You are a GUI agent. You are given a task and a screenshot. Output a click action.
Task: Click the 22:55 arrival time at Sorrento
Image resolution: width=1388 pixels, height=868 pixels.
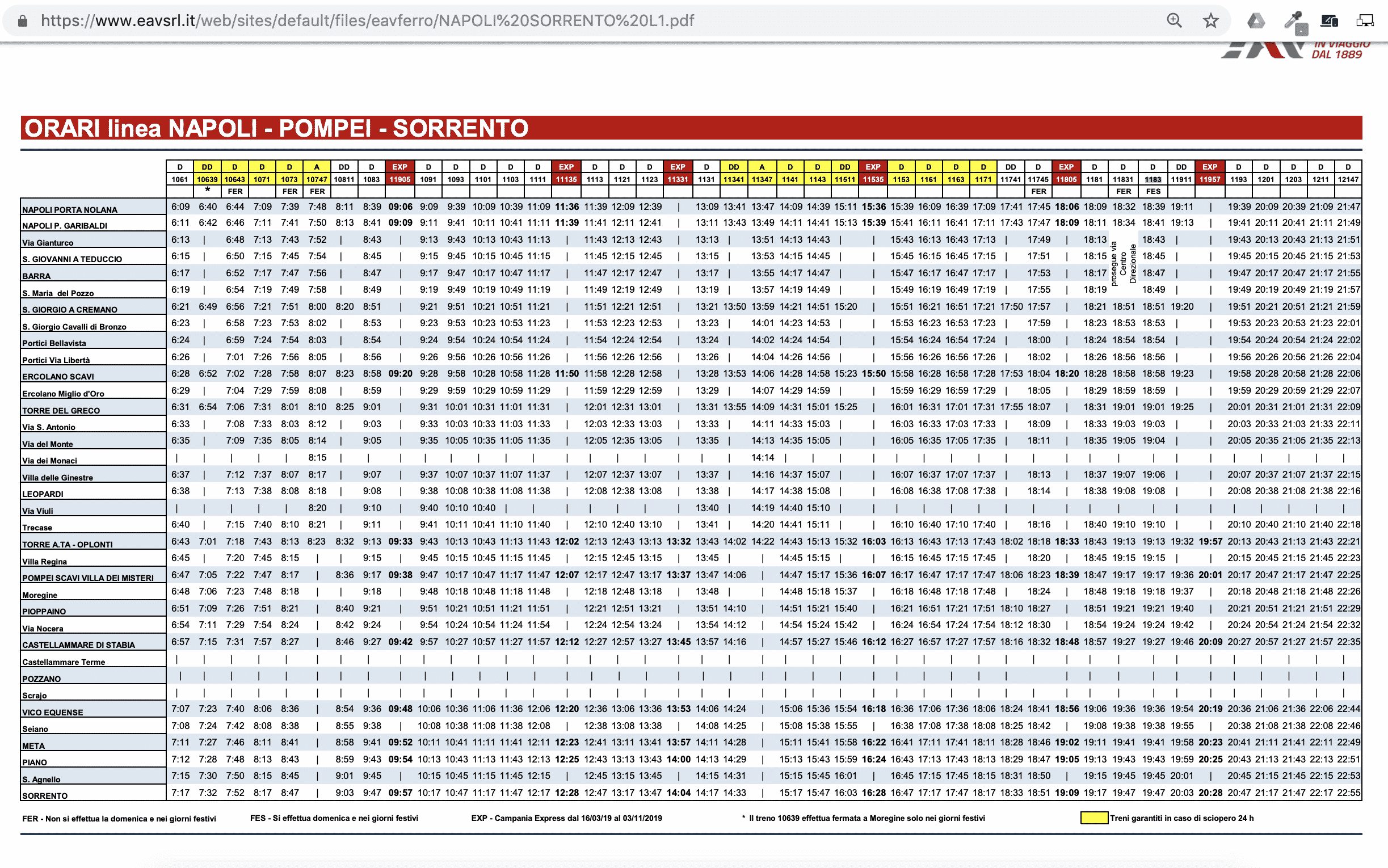click(x=1348, y=793)
